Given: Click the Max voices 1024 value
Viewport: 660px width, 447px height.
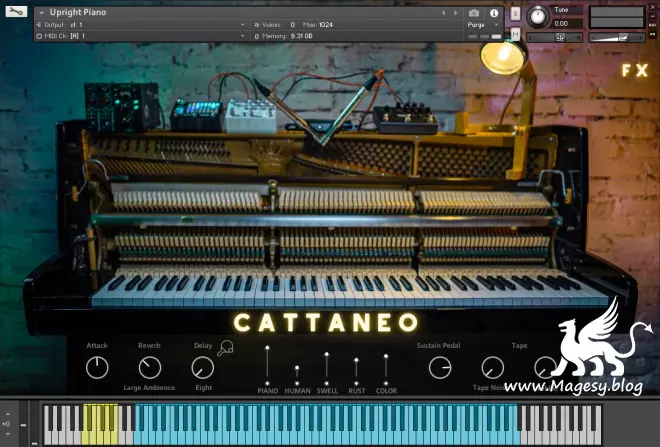Looking at the screenshot, I should tap(325, 25).
